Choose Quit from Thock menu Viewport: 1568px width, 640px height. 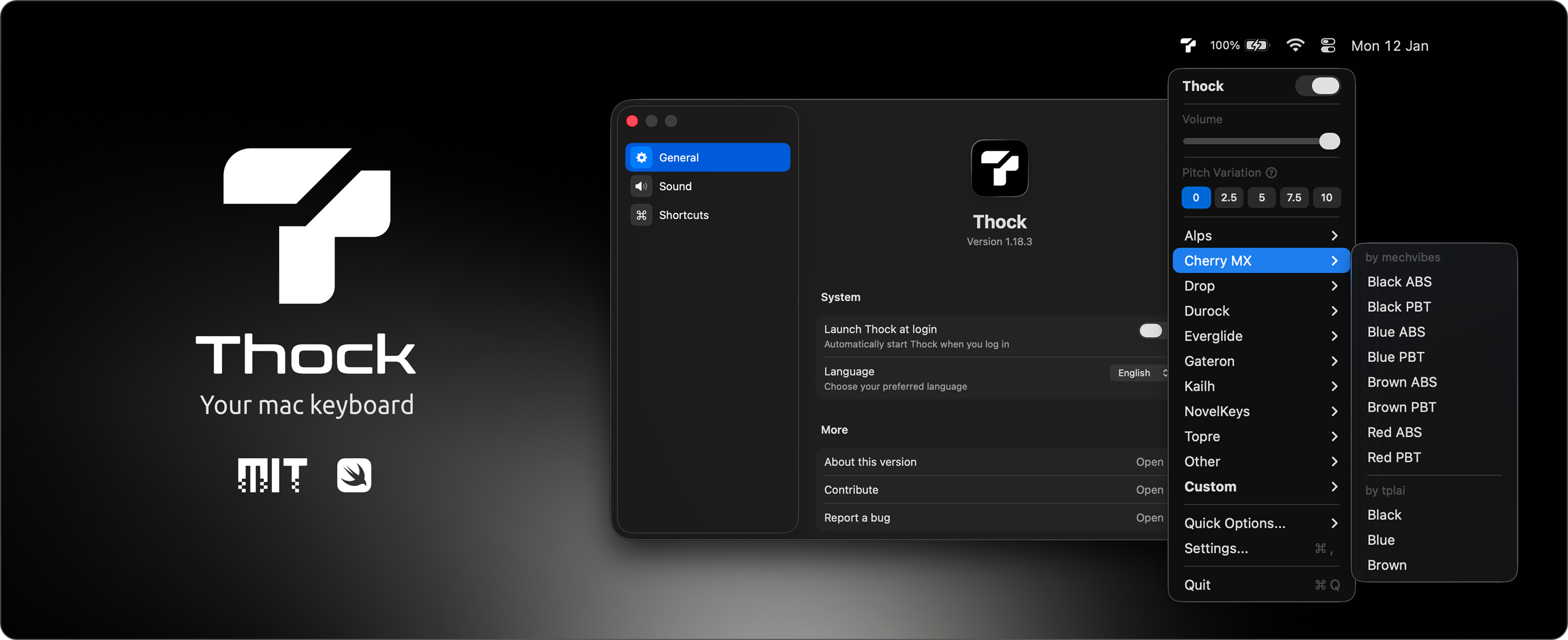pos(1261,585)
